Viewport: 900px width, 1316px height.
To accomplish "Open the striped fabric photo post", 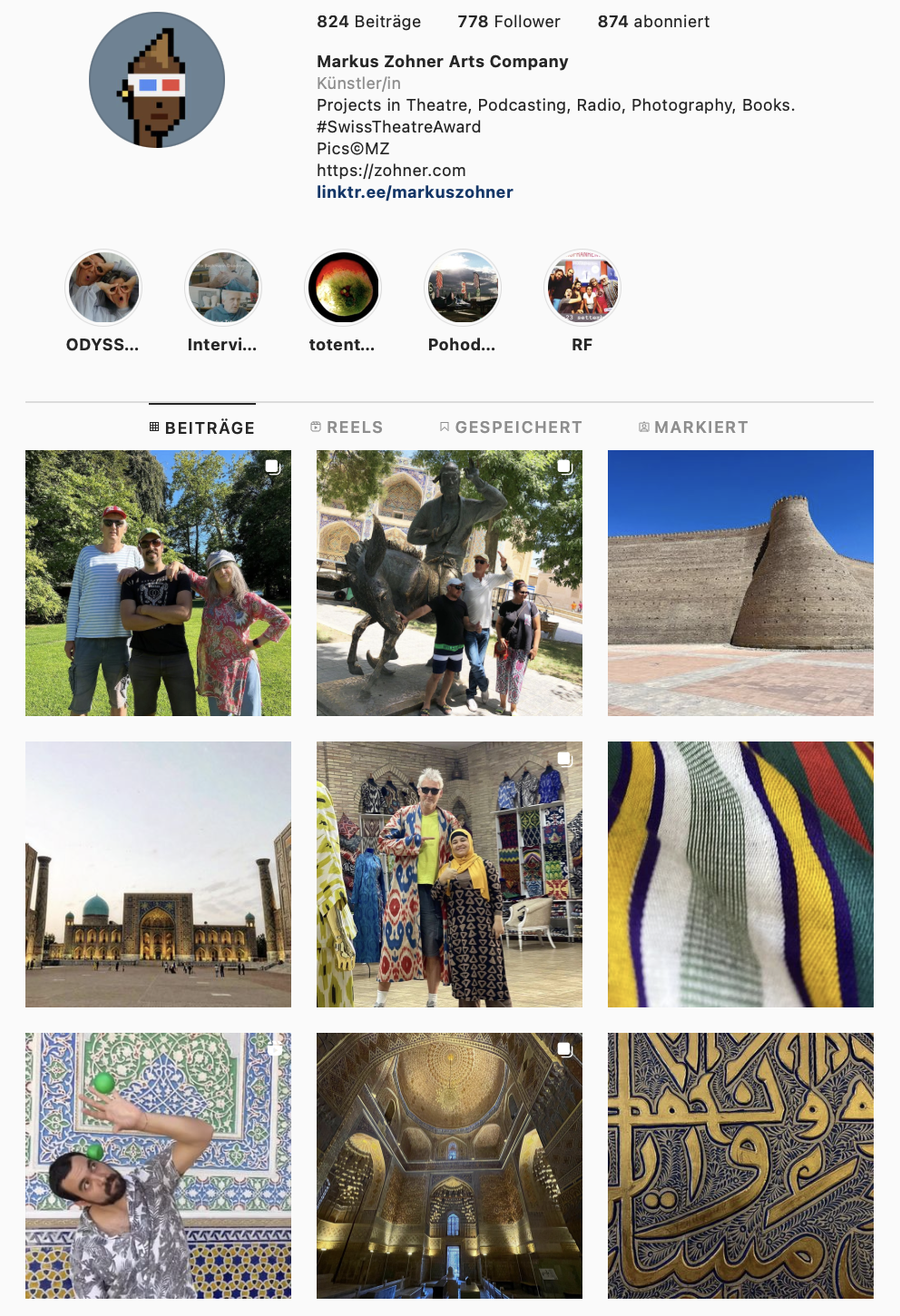I will (740, 874).
